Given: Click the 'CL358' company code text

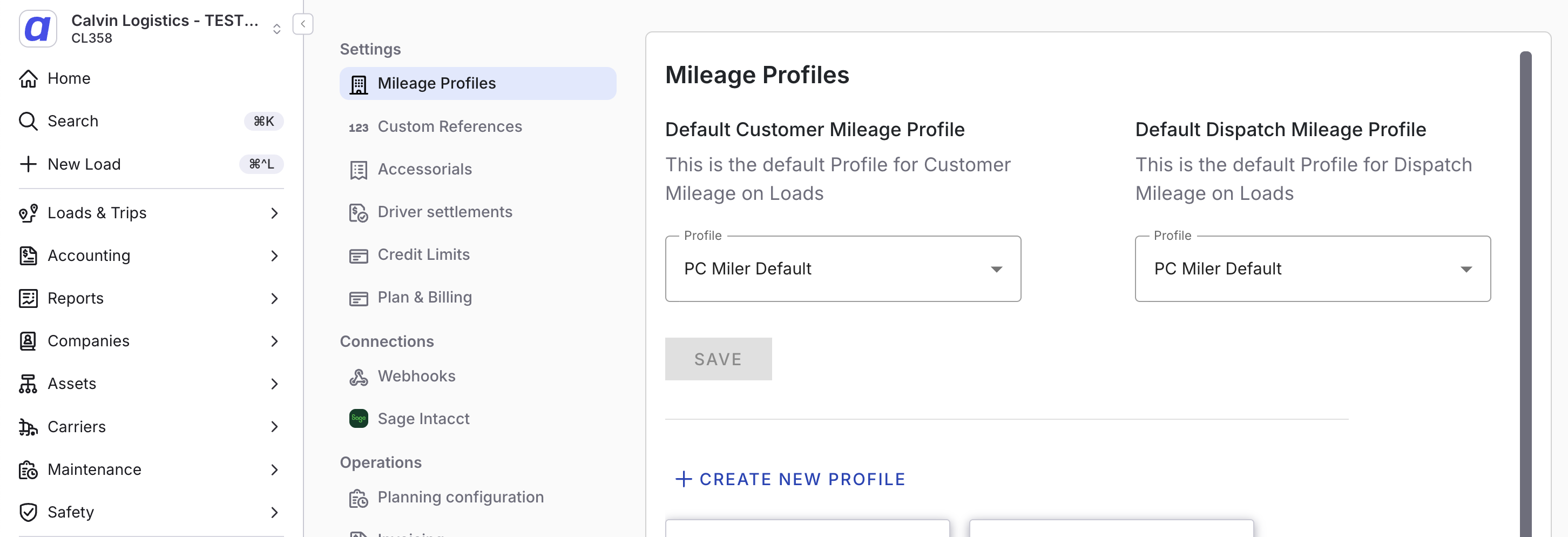Looking at the screenshot, I should click(92, 38).
